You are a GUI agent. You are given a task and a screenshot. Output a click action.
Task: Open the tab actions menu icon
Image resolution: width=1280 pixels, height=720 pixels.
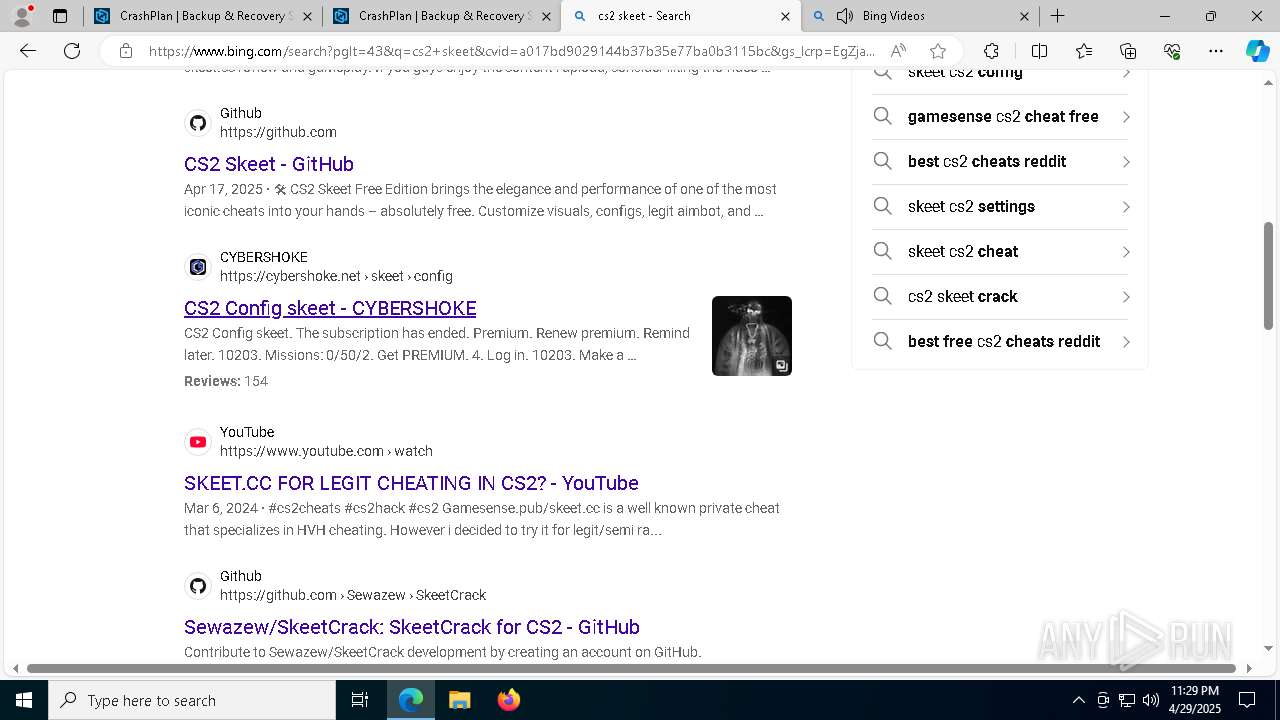pos(60,16)
